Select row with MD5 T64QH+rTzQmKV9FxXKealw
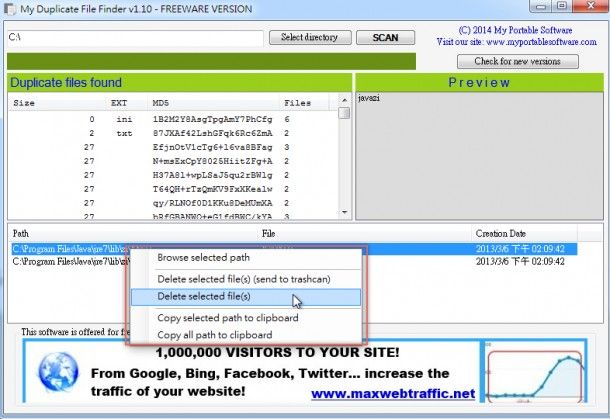Image resolution: width=610 pixels, height=419 pixels. point(174,189)
